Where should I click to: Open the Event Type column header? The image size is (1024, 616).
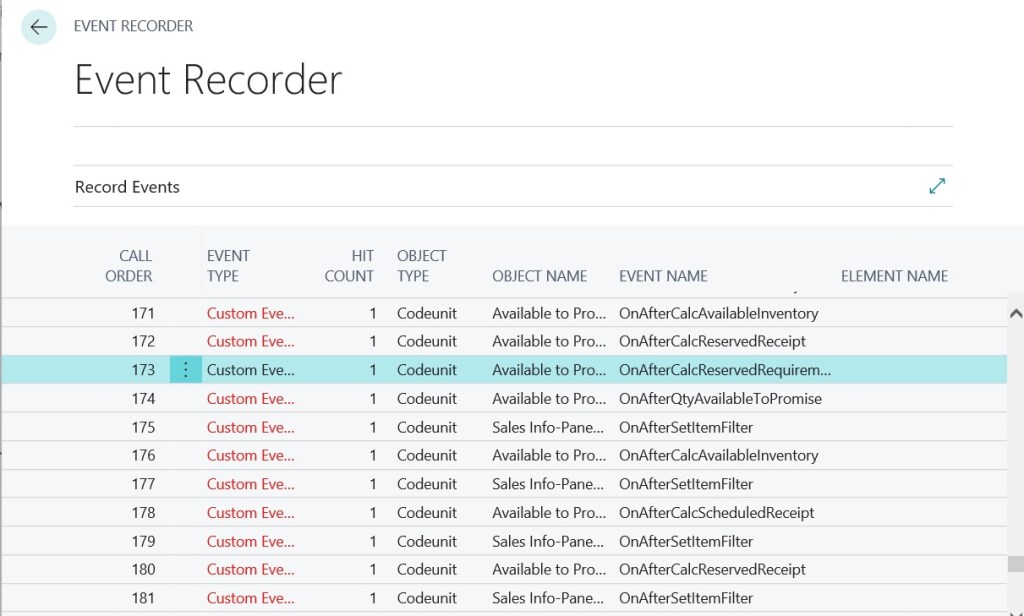click(229, 266)
